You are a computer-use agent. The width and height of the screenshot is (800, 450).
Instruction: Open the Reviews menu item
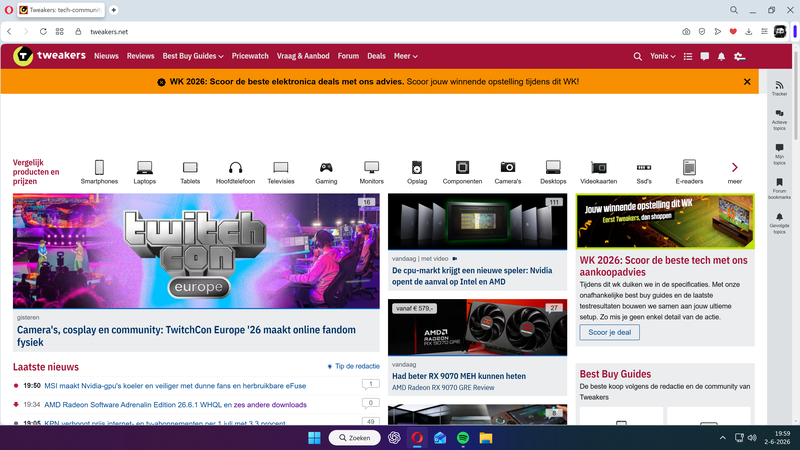click(140, 56)
